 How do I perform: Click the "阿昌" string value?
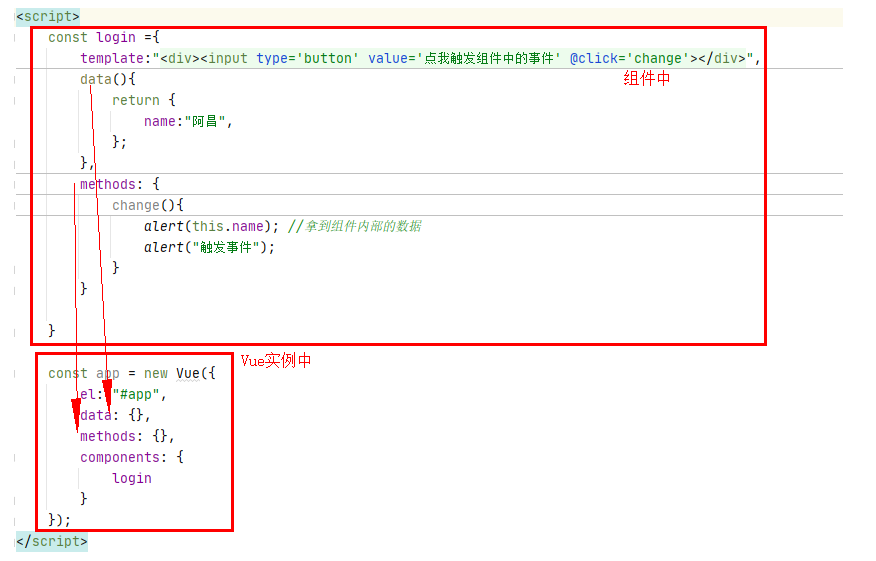(x=204, y=121)
